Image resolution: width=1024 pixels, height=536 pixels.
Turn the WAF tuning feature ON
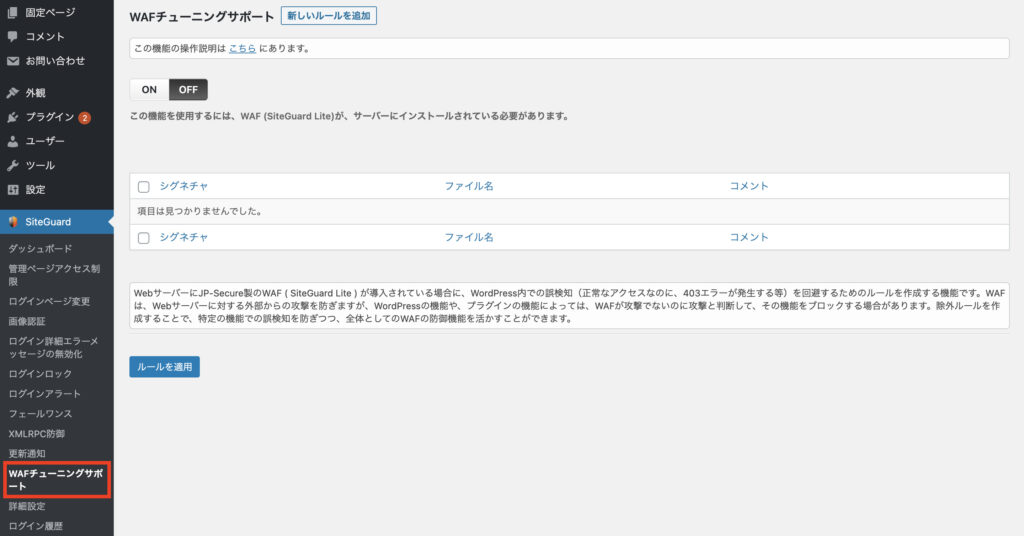coord(149,89)
